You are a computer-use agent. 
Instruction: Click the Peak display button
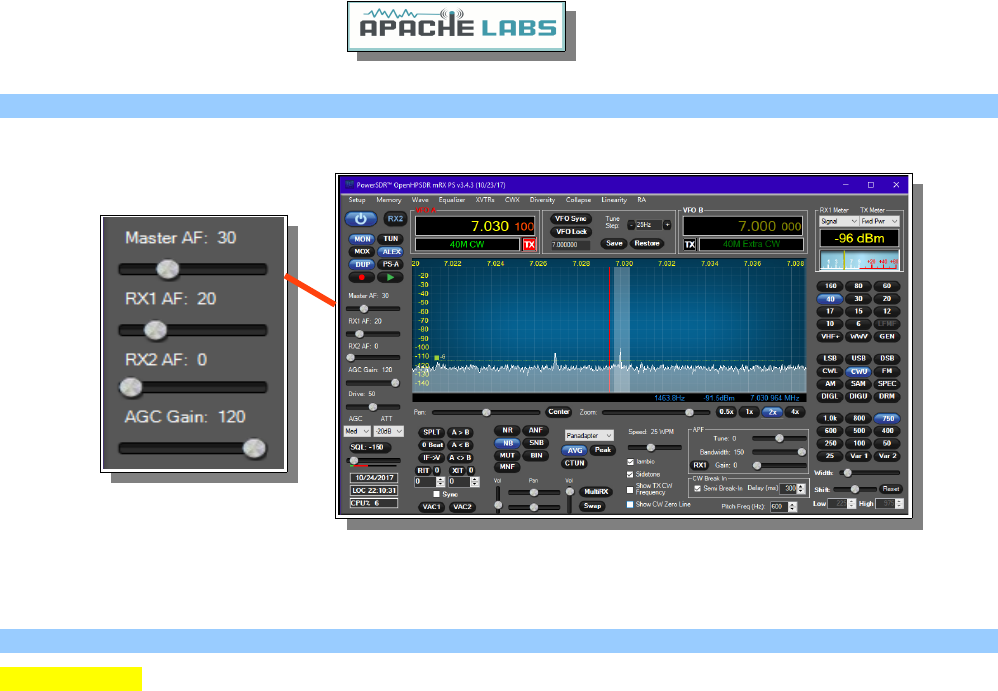tap(602, 450)
